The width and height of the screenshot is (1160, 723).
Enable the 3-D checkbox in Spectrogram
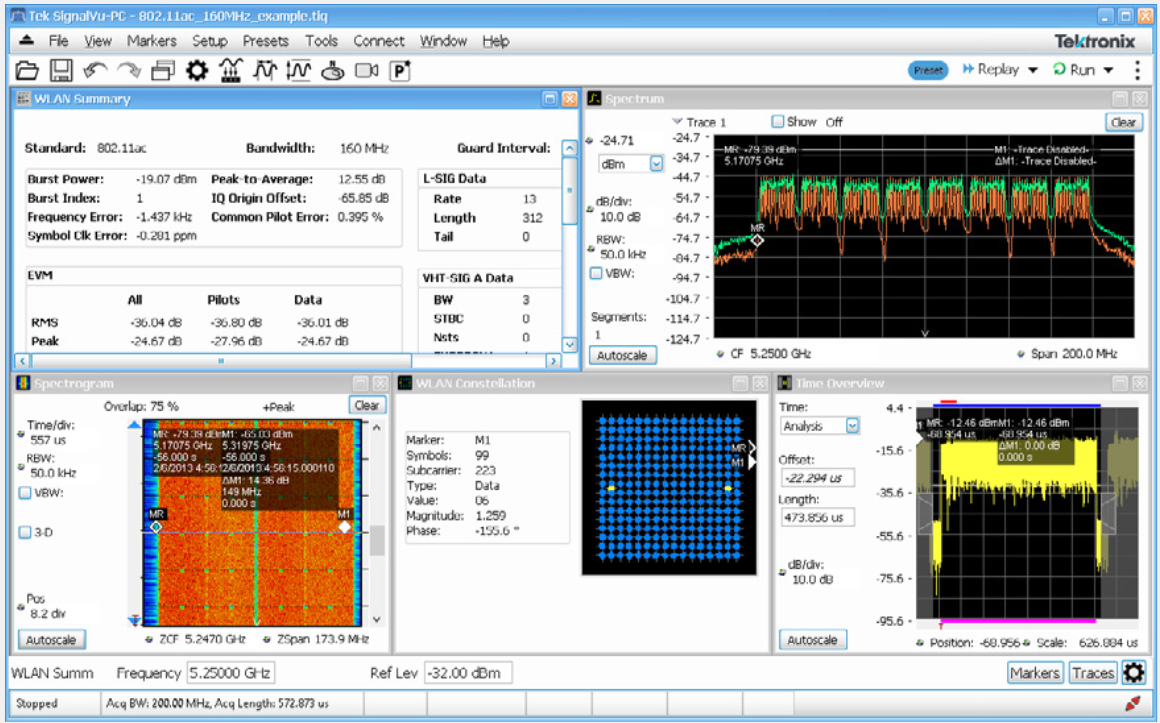pyautogui.click(x=25, y=532)
